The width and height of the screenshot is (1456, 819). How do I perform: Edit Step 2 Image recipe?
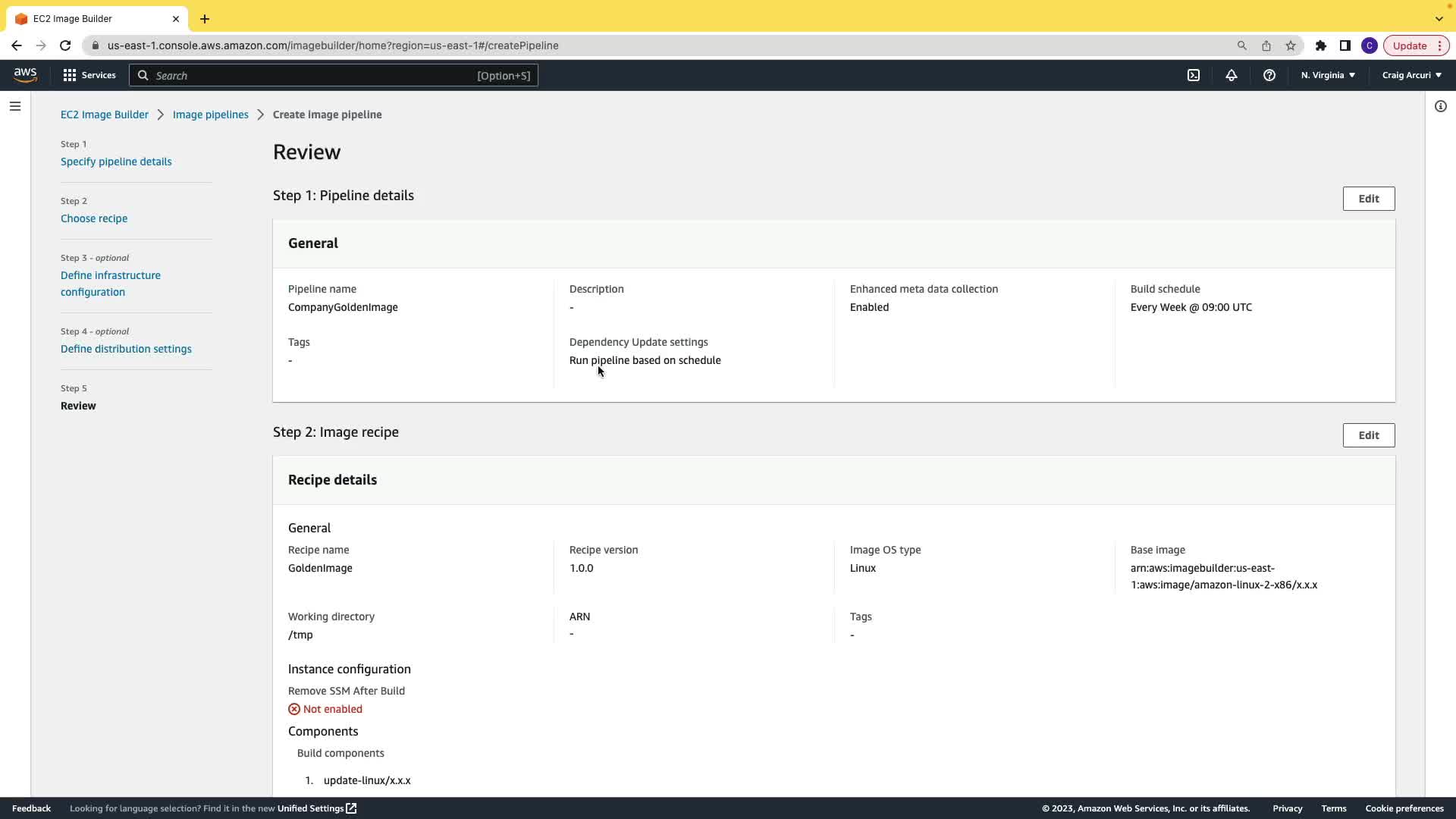[x=1368, y=435]
